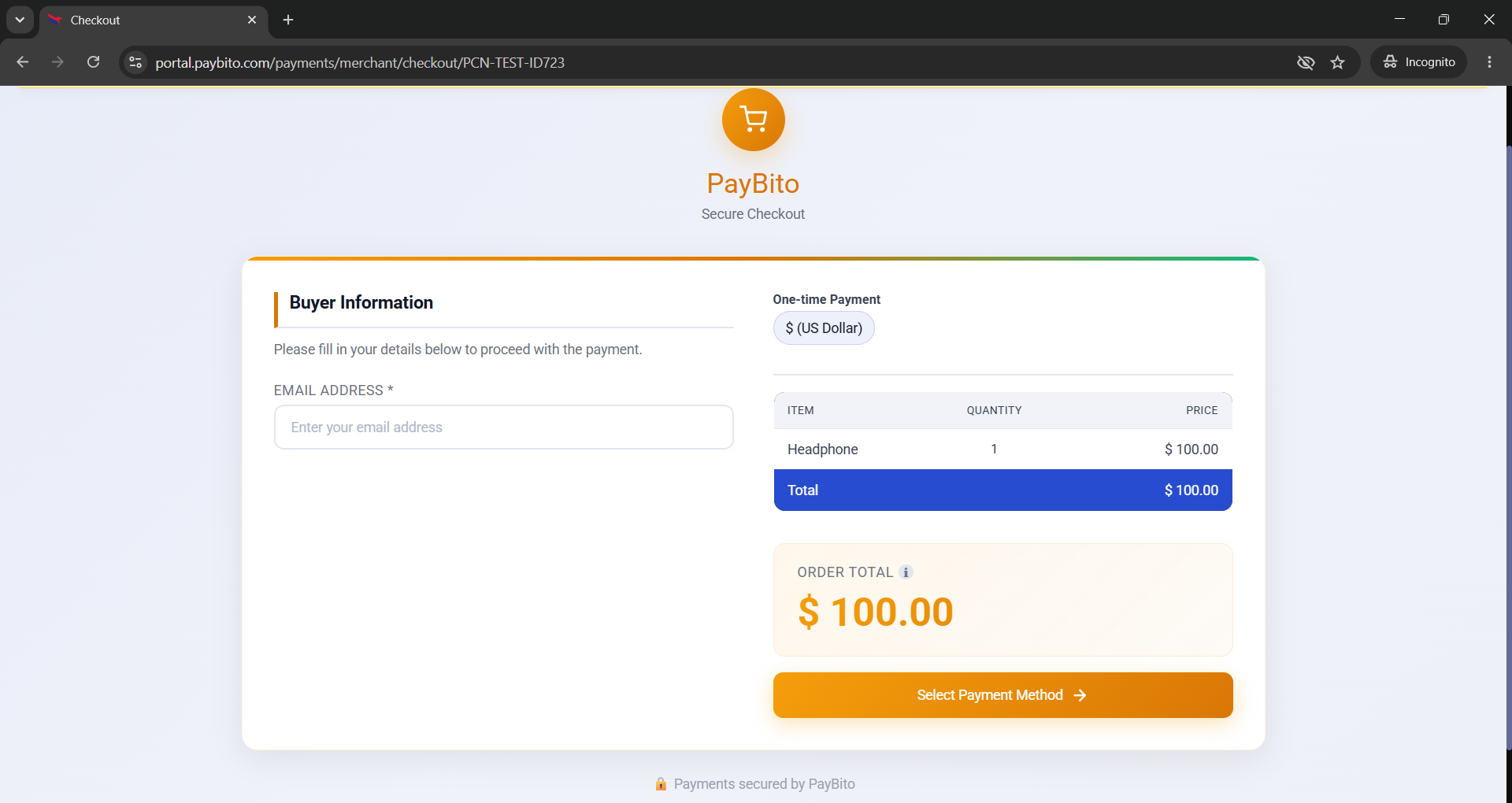Expand the tab search dropdown
1512x803 pixels.
click(x=20, y=20)
